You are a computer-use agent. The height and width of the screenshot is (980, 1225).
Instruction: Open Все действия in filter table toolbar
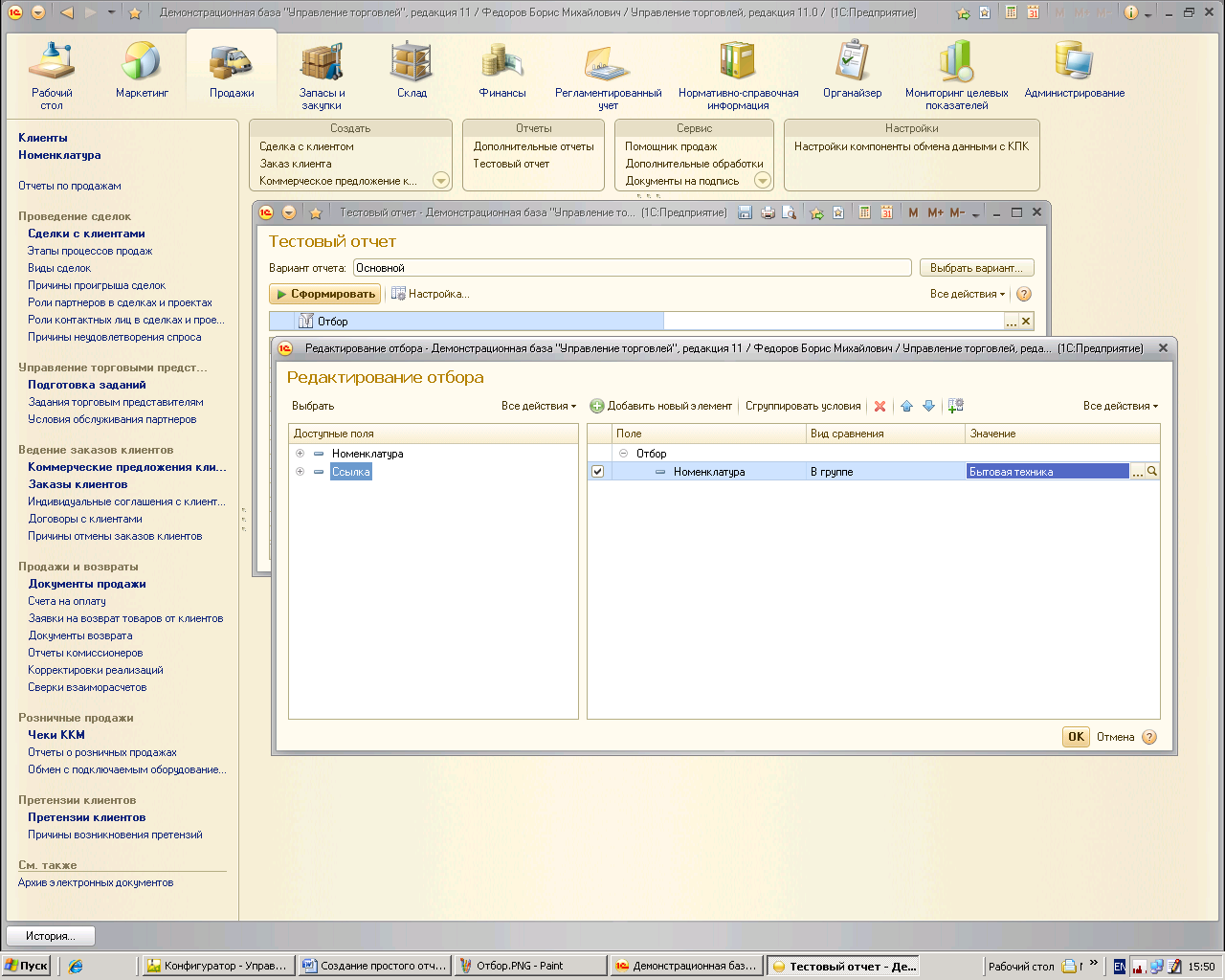[1121, 406]
